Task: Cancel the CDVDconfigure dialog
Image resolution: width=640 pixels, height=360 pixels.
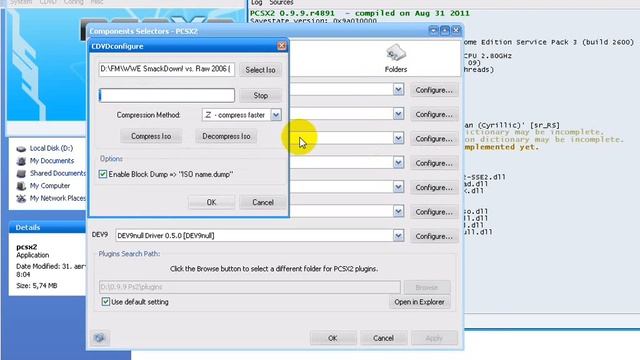Action: tap(263, 202)
